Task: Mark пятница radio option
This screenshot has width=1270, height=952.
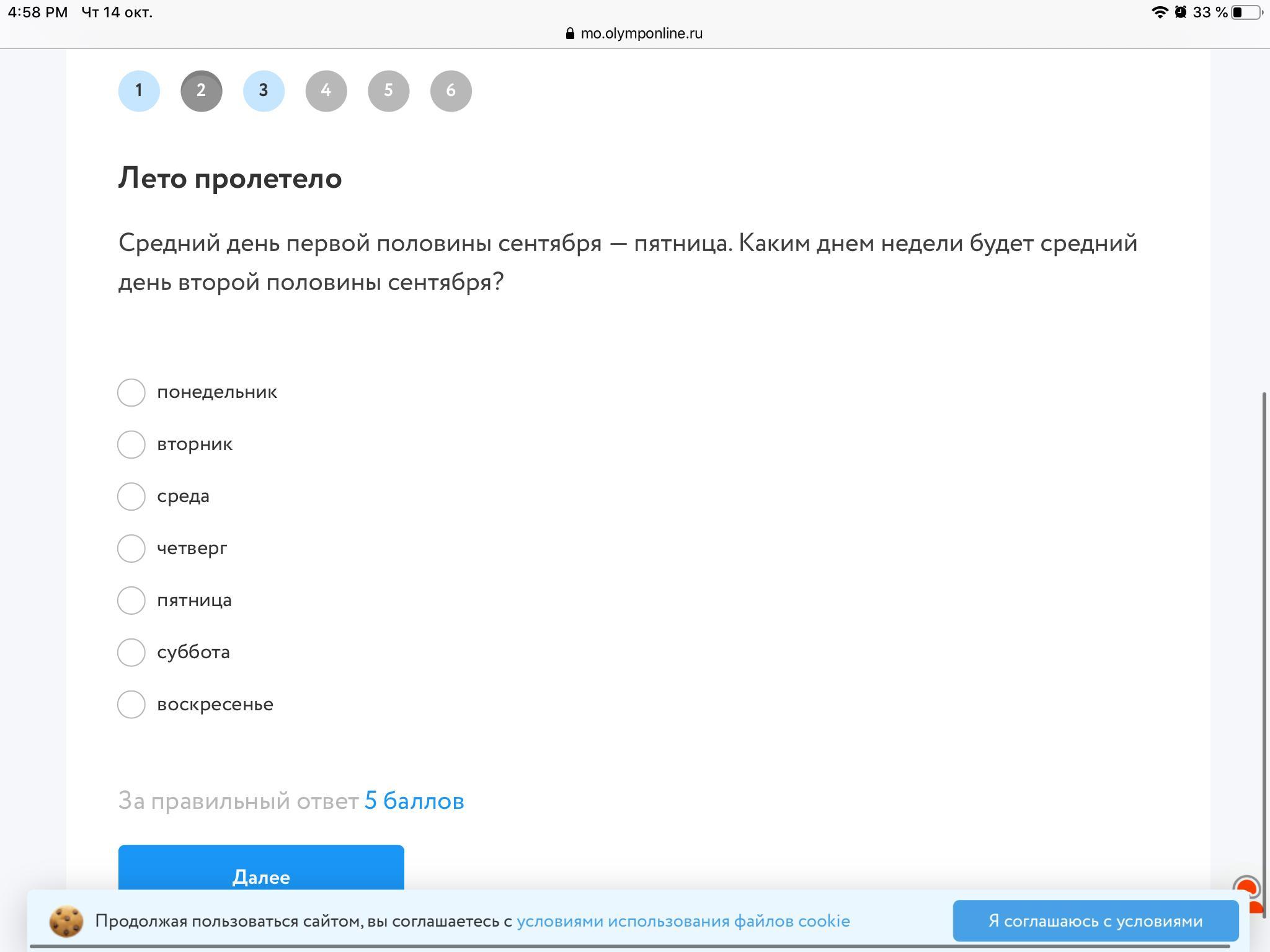Action: click(x=131, y=601)
